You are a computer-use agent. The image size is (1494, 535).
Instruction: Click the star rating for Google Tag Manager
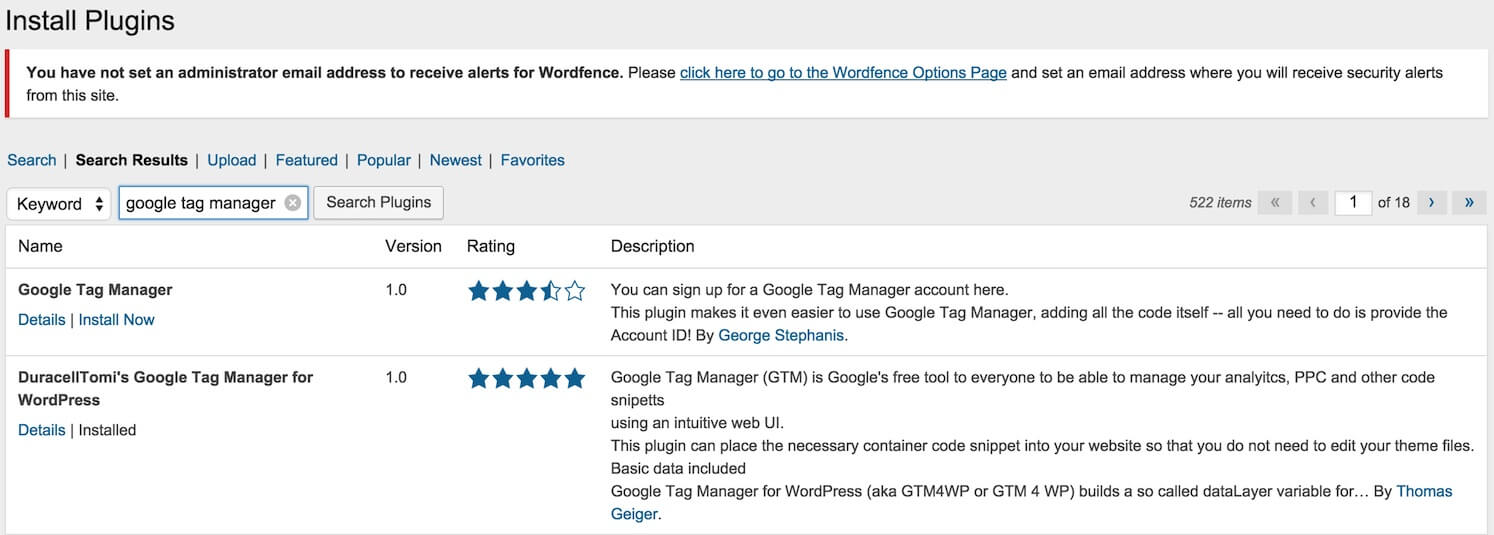(x=526, y=291)
